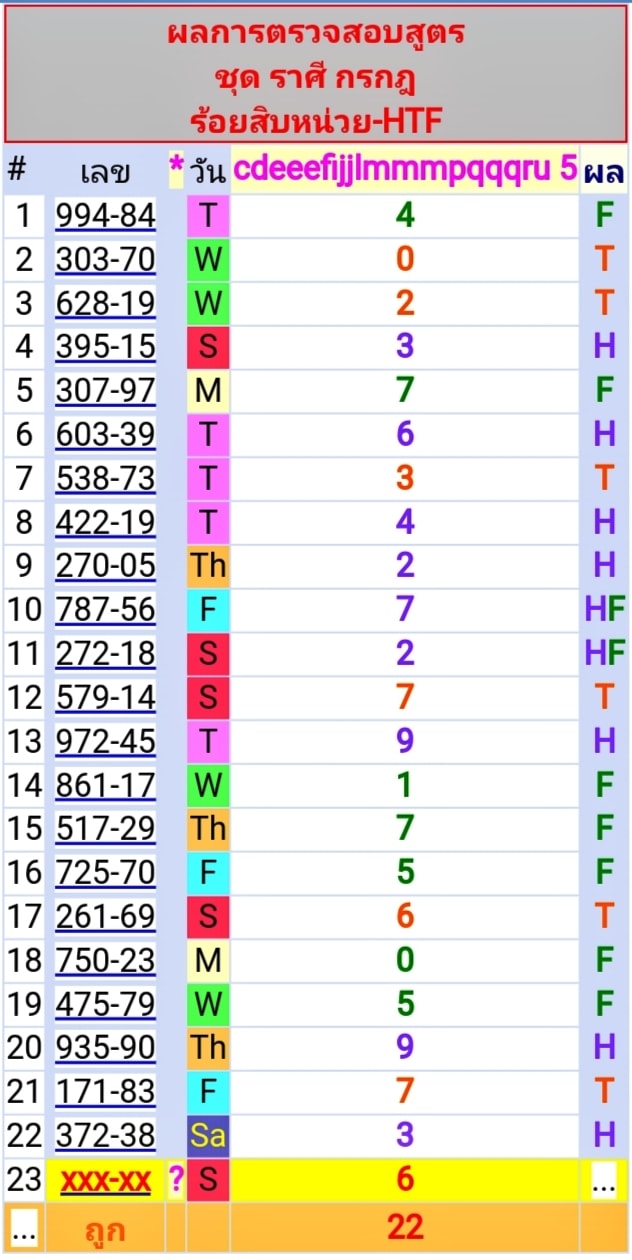Open the number link 994-84
The height and width of the screenshot is (1260, 632).
point(105,216)
